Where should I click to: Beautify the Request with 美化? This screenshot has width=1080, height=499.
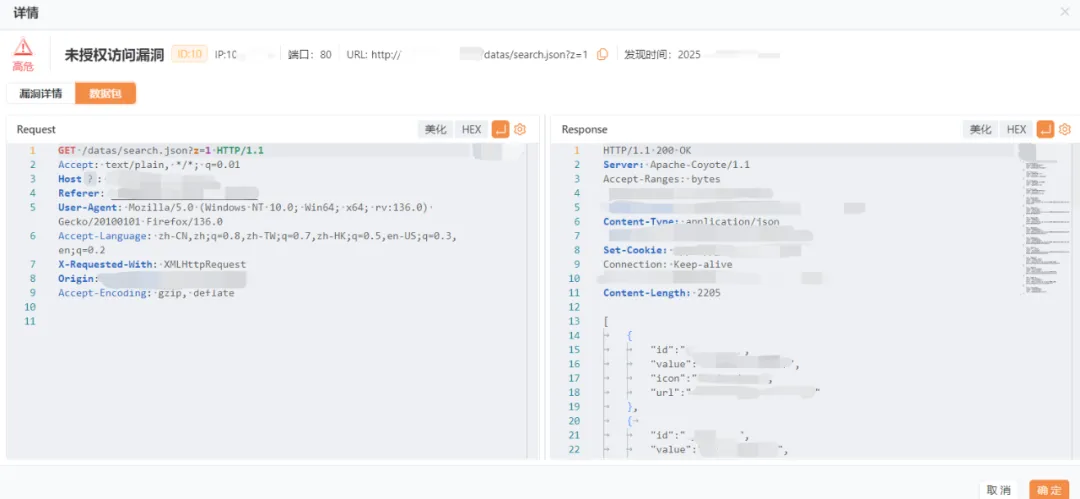[x=436, y=129]
